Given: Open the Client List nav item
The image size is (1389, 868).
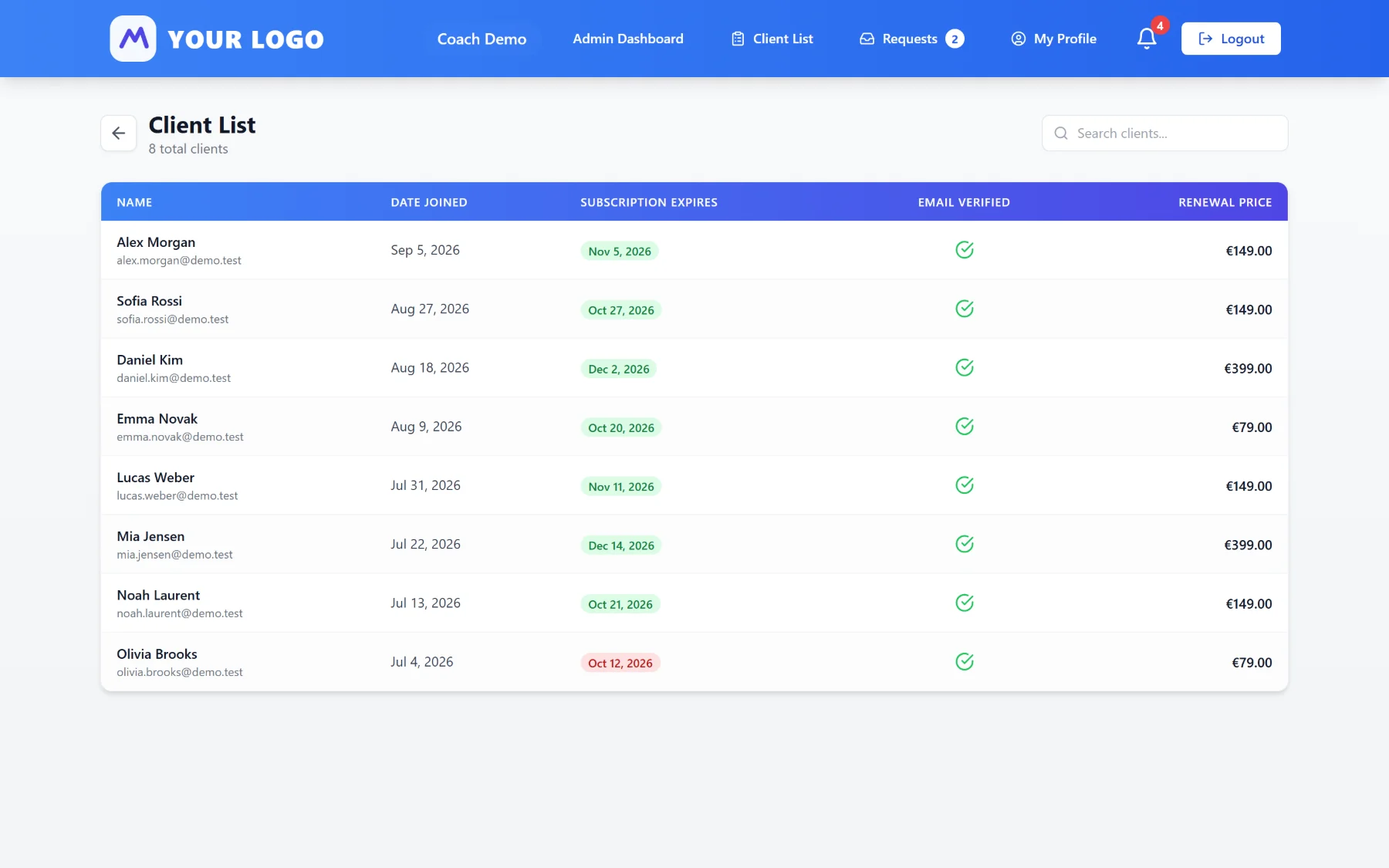Looking at the screenshot, I should [772, 39].
